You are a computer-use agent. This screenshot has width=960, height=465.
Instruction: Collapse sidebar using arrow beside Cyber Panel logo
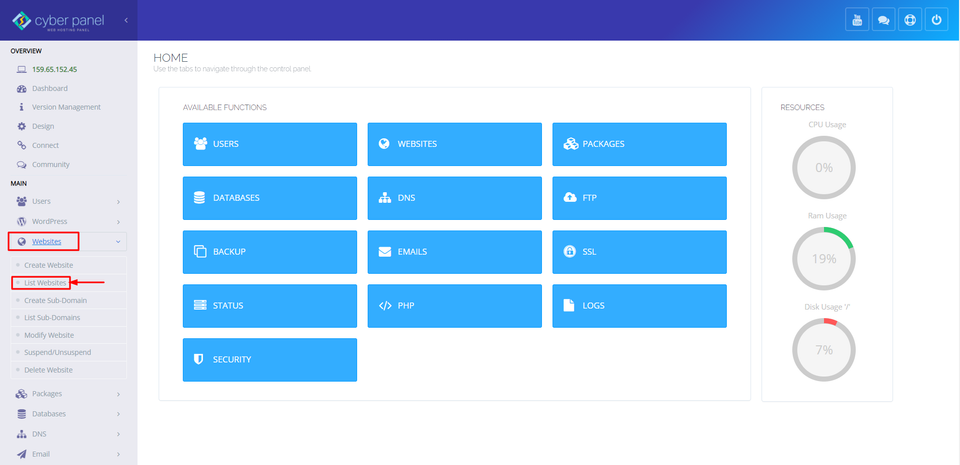(x=126, y=20)
